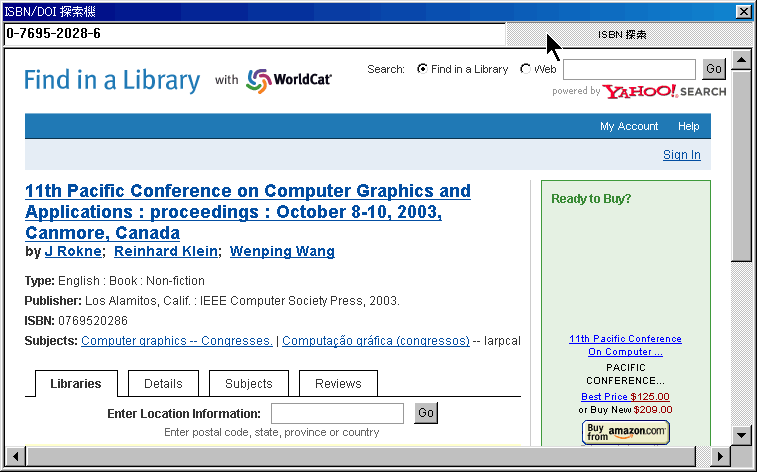Click the Yahoo! Search logo

coord(664,91)
